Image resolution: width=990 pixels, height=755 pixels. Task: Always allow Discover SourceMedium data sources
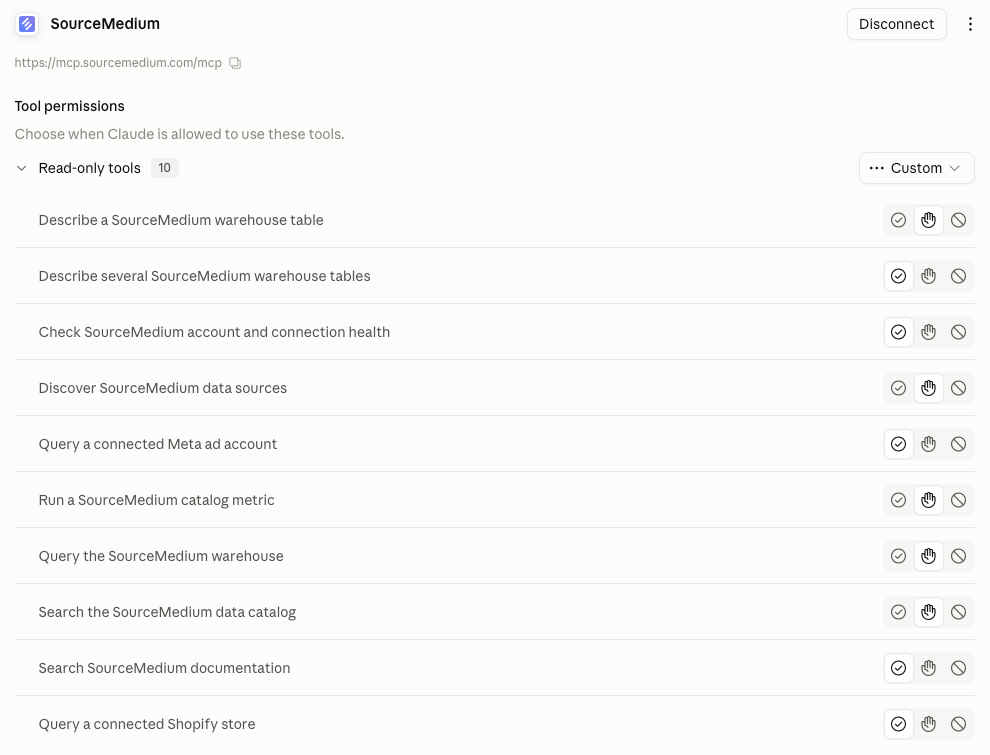[x=898, y=388]
